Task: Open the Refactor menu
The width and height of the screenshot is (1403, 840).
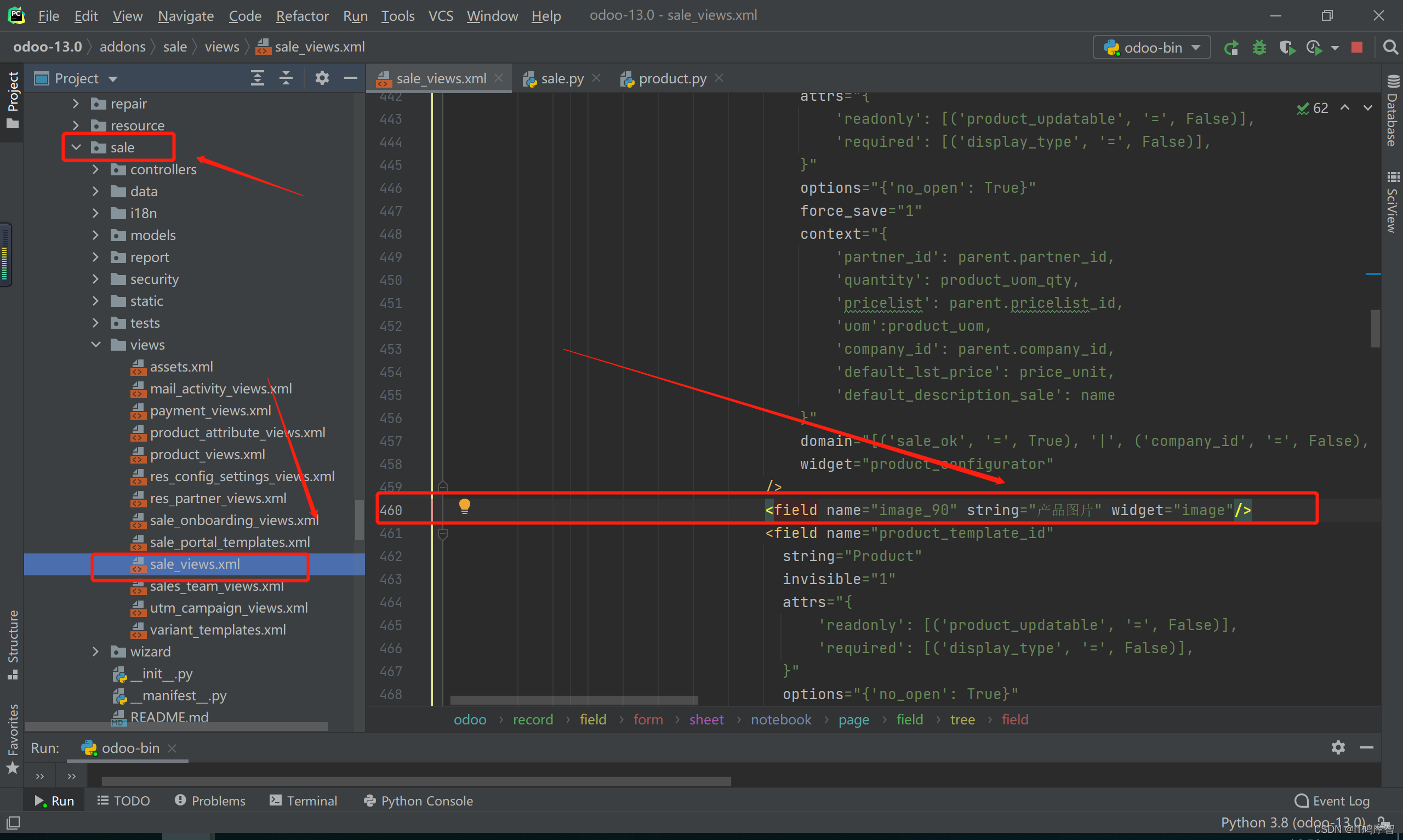Action: (301, 16)
